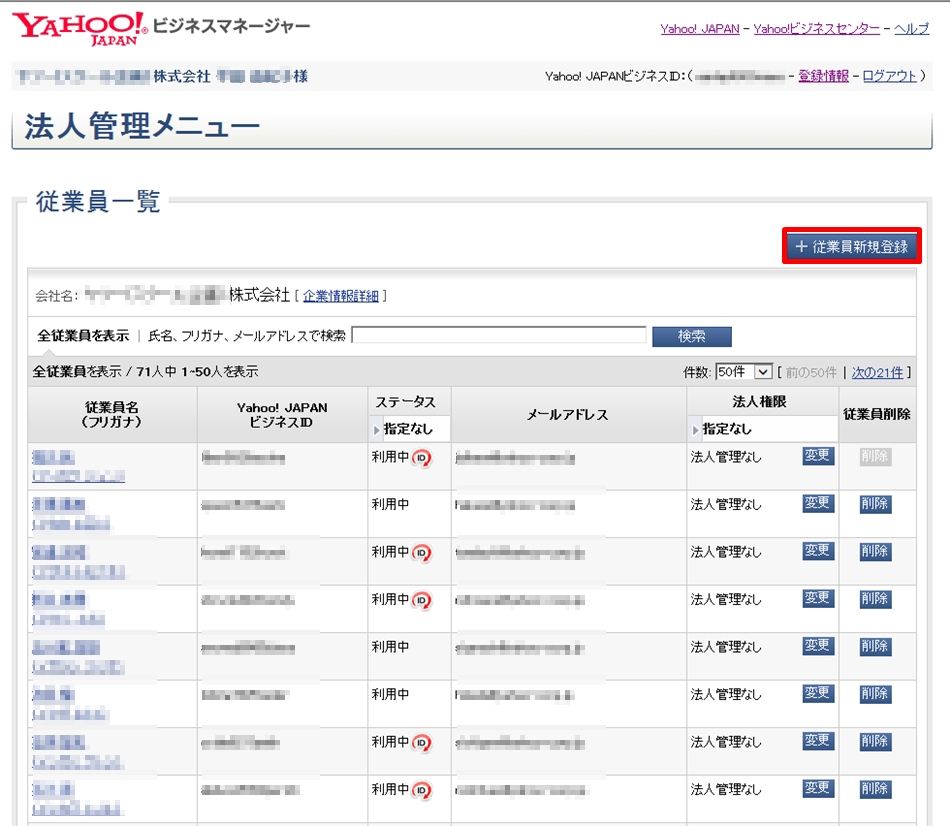The width and height of the screenshot is (950, 826).
Task: Click the employee search text field
Action: coord(498,336)
